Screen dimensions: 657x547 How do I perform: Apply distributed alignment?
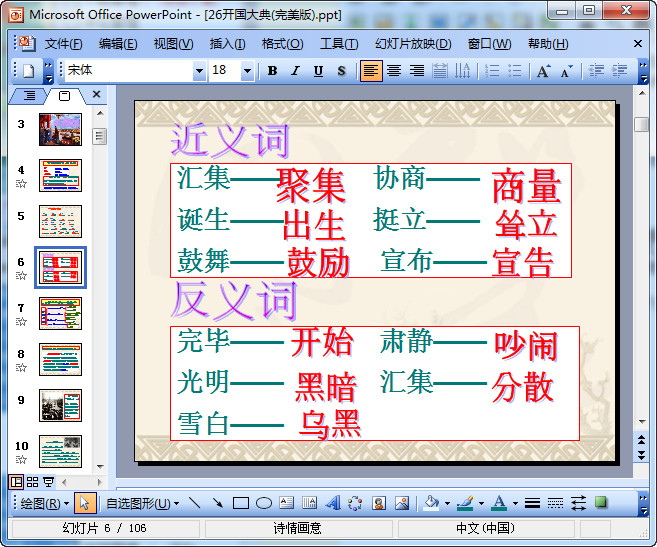(x=440, y=70)
